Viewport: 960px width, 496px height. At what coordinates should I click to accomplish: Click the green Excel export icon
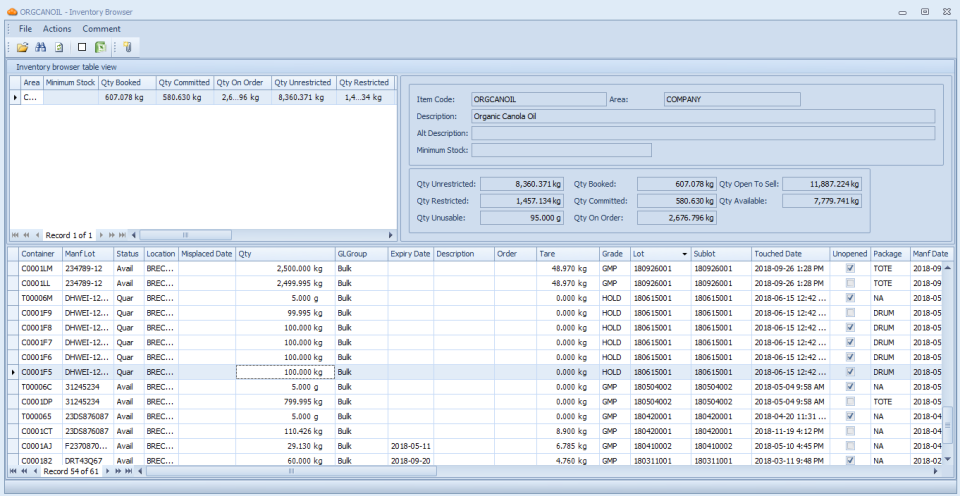click(100, 47)
